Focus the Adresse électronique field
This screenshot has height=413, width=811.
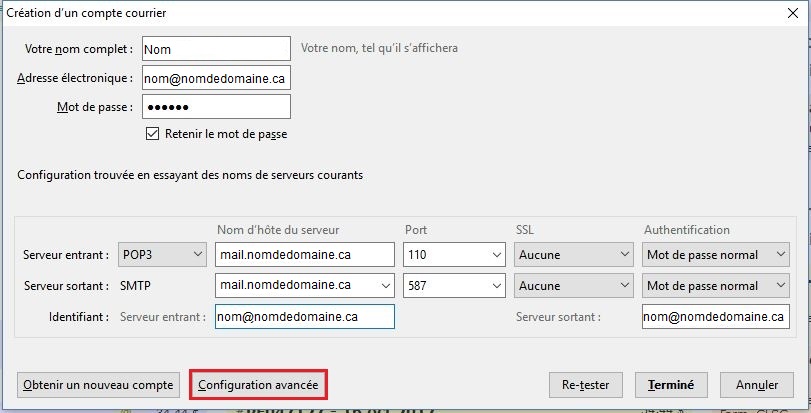point(216,78)
